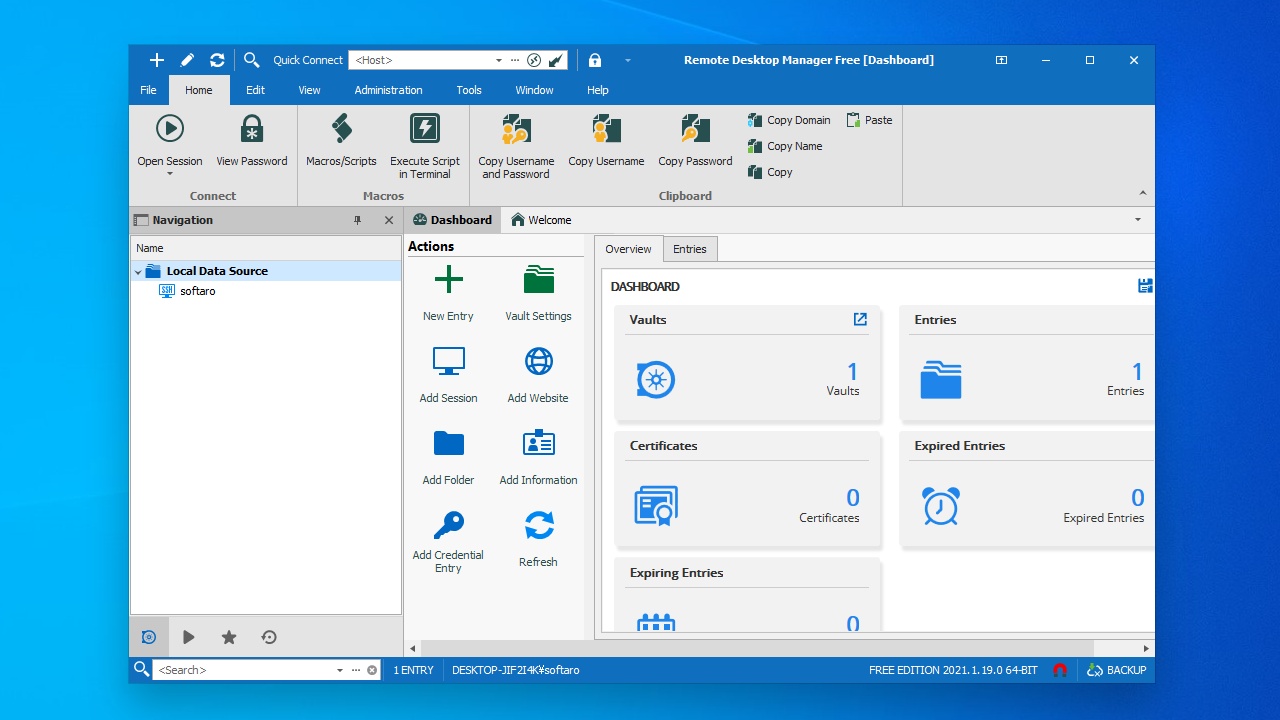Click Copy Domain in Clipboard group
Image resolution: width=1280 pixels, height=720 pixels.
tap(789, 120)
